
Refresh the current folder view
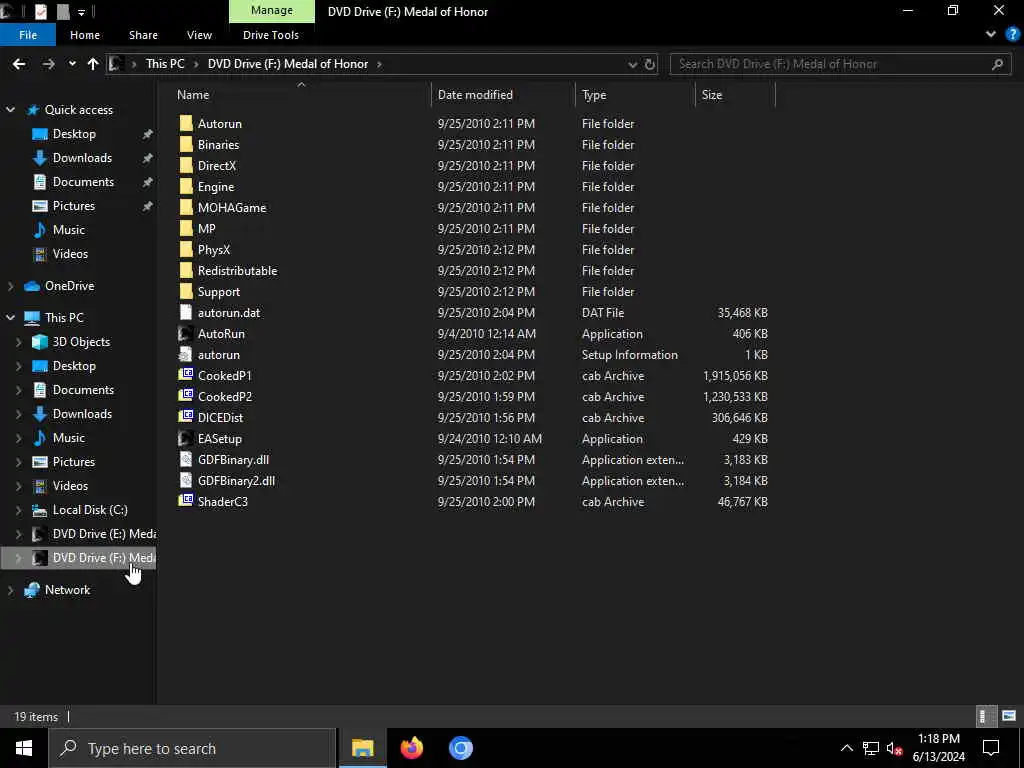pos(650,64)
